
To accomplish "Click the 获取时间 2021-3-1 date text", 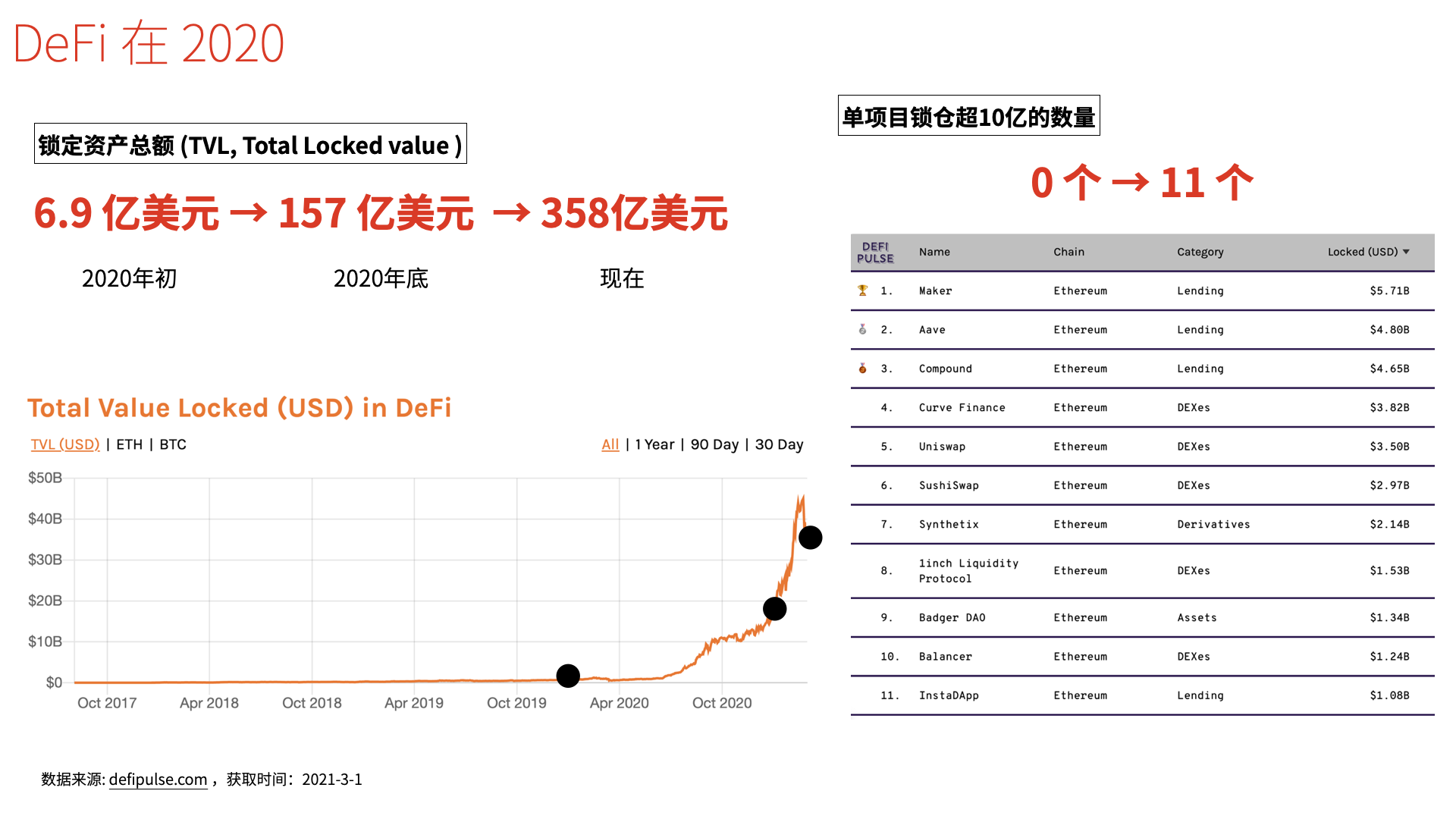I will [x=294, y=780].
